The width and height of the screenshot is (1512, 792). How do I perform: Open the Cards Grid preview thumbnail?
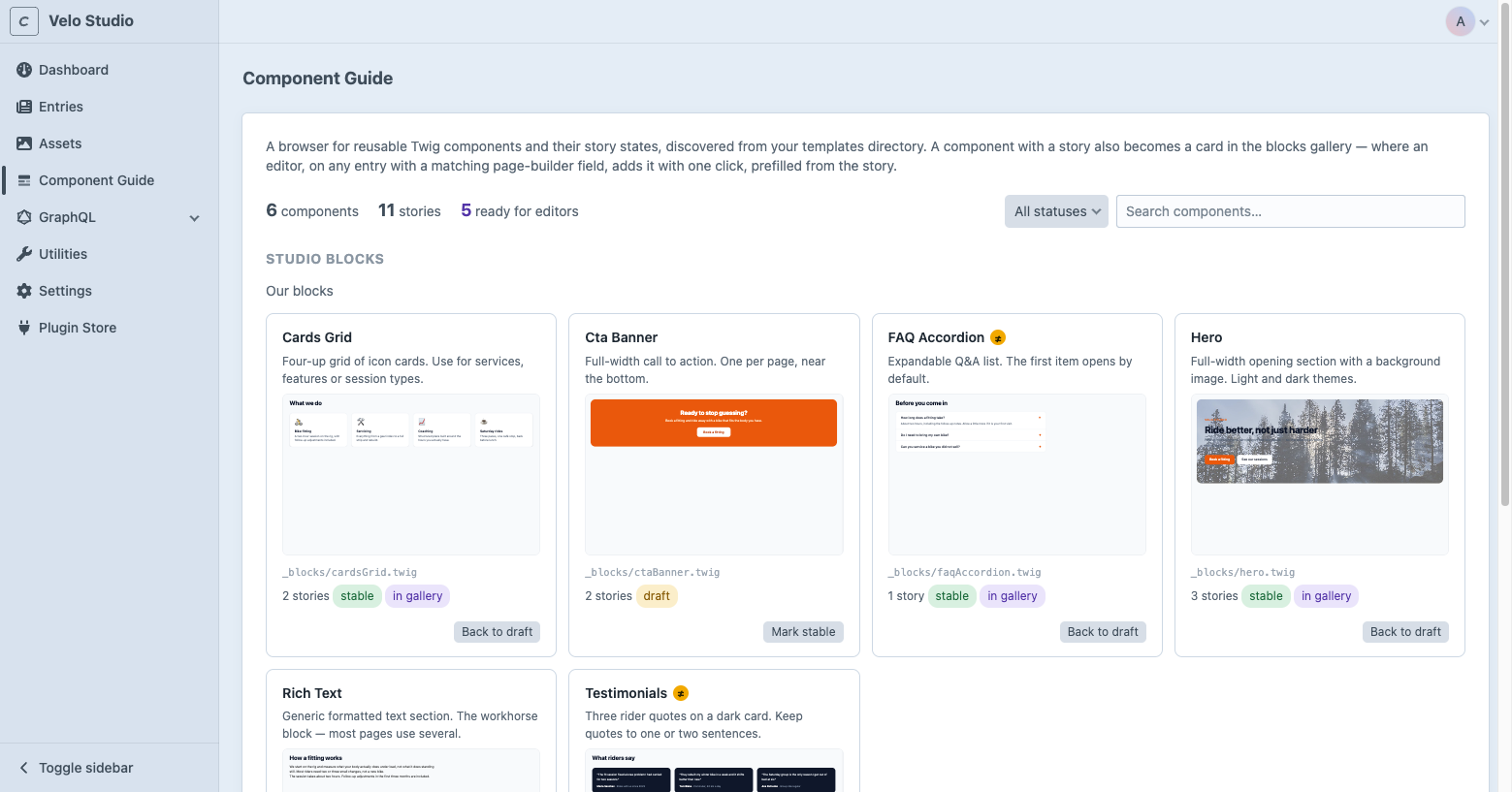tap(411, 474)
